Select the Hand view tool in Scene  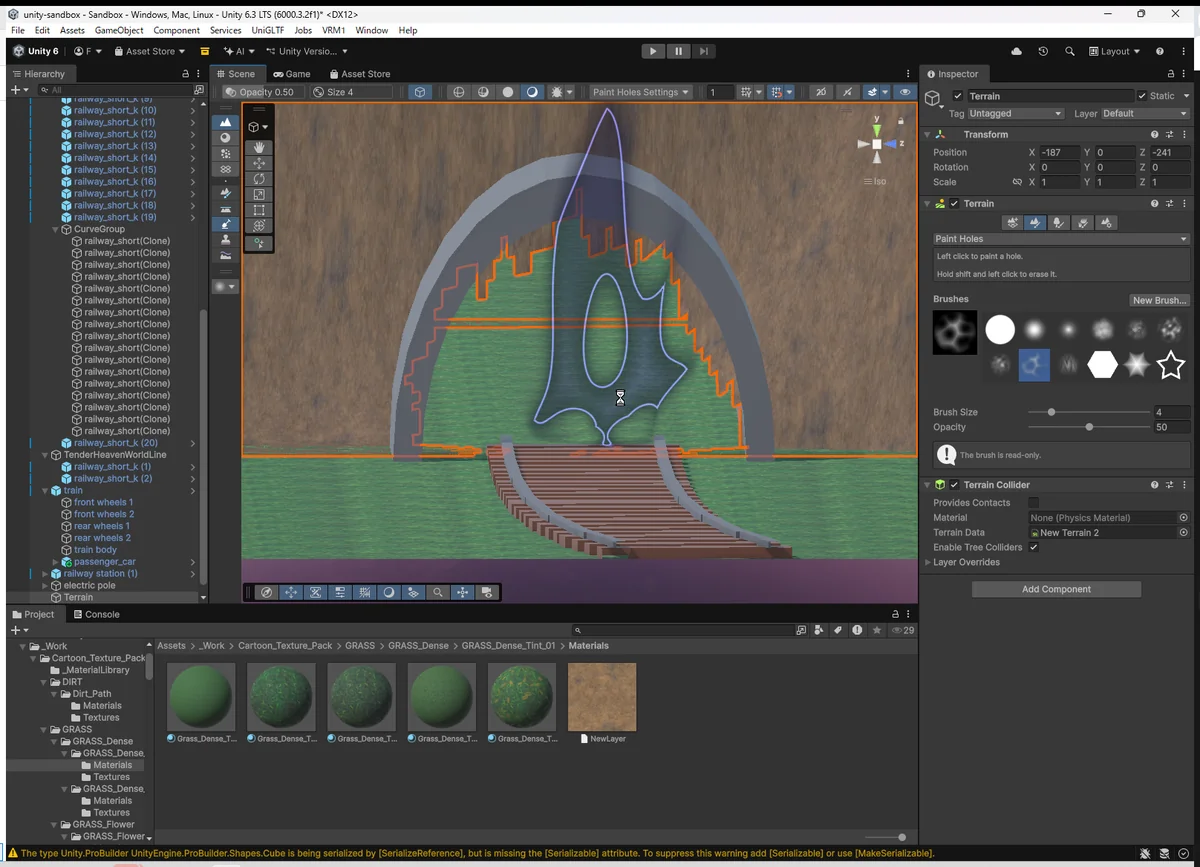(x=260, y=147)
